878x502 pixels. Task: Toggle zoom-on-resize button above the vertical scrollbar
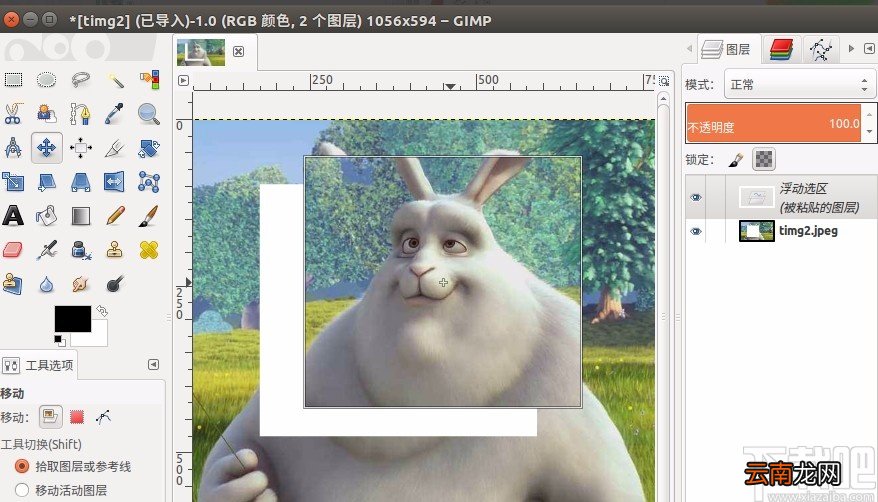664,81
